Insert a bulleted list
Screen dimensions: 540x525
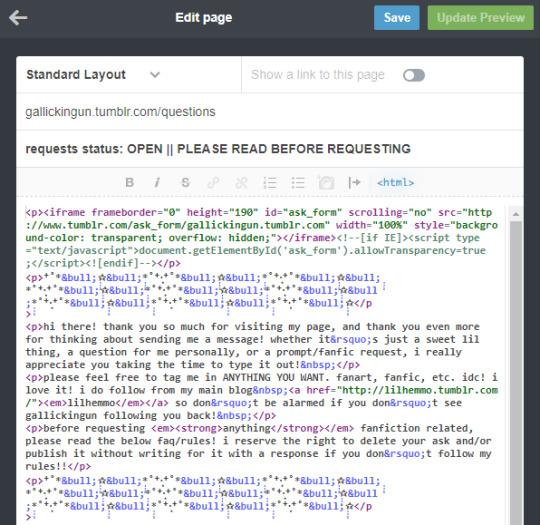pos(298,183)
